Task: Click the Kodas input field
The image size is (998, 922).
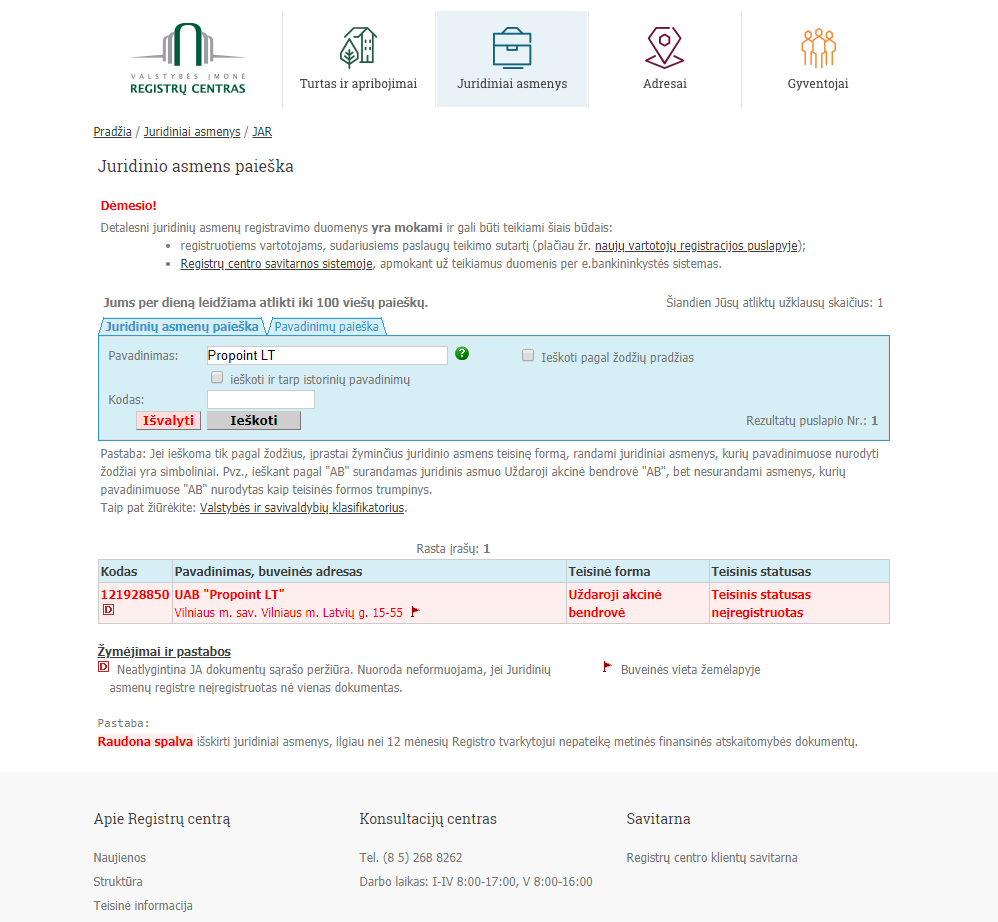Action: click(260, 400)
